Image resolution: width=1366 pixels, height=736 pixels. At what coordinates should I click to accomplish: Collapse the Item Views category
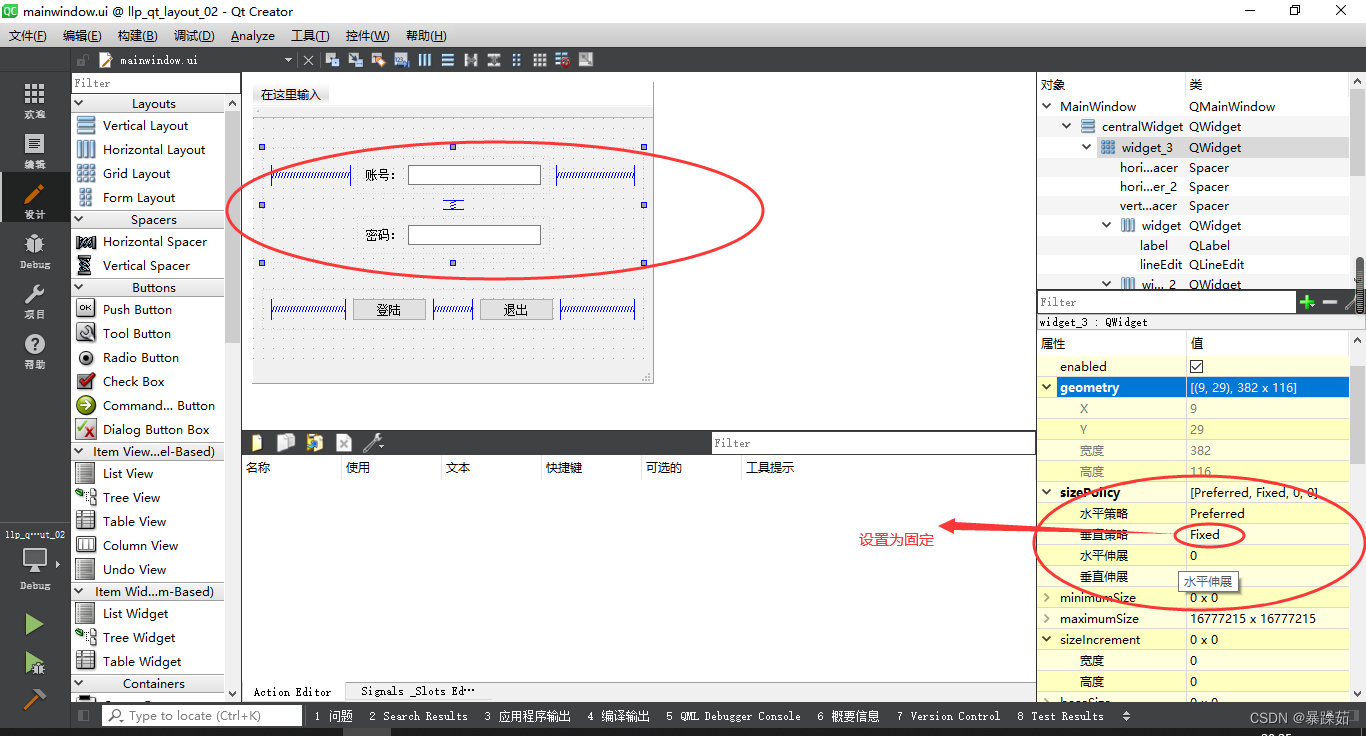(81, 451)
